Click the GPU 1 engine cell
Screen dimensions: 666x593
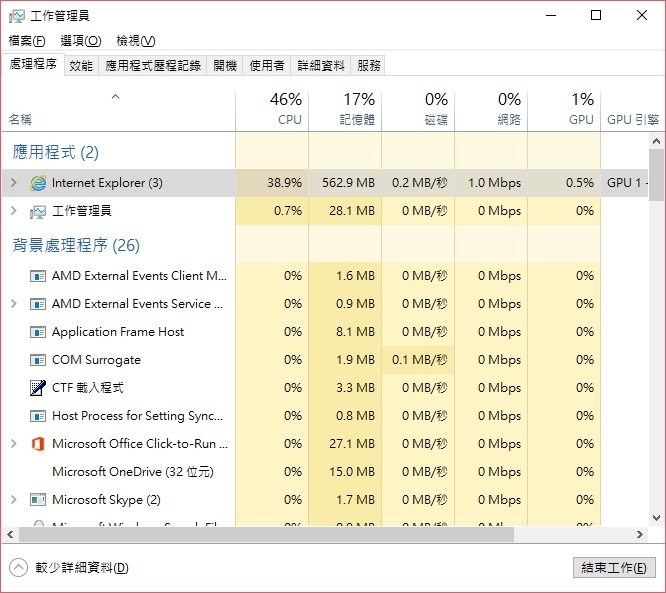coord(625,183)
